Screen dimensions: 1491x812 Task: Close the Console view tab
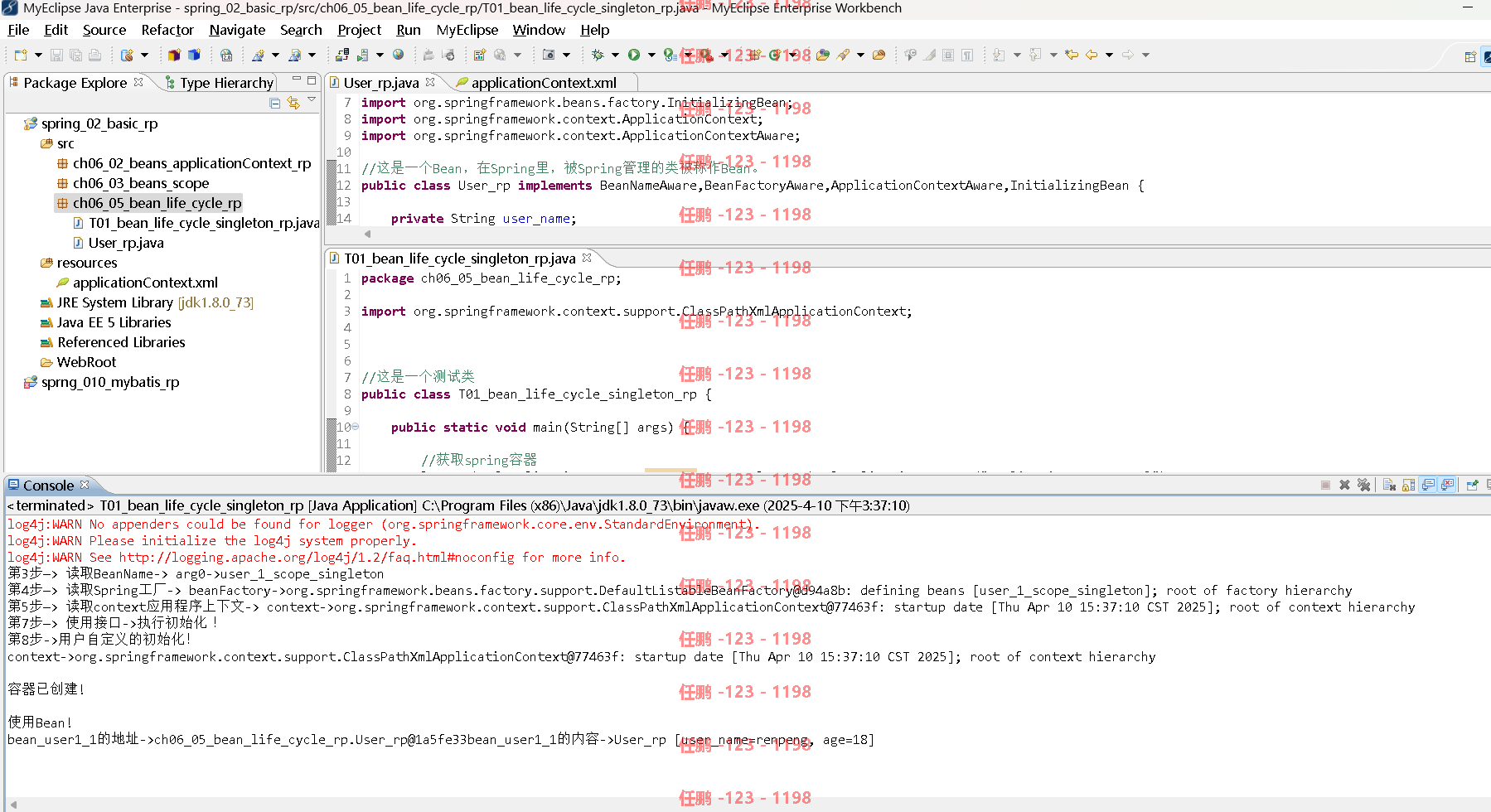coord(85,485)
